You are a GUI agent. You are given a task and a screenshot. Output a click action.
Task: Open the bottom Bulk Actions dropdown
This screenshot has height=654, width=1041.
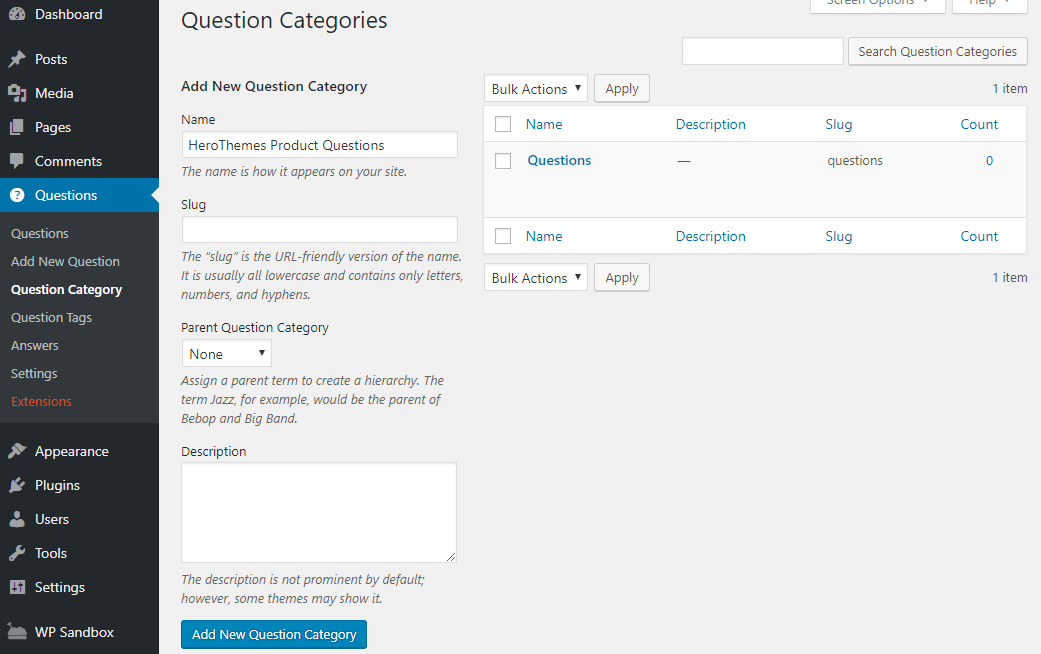click(x=536, y=278)
